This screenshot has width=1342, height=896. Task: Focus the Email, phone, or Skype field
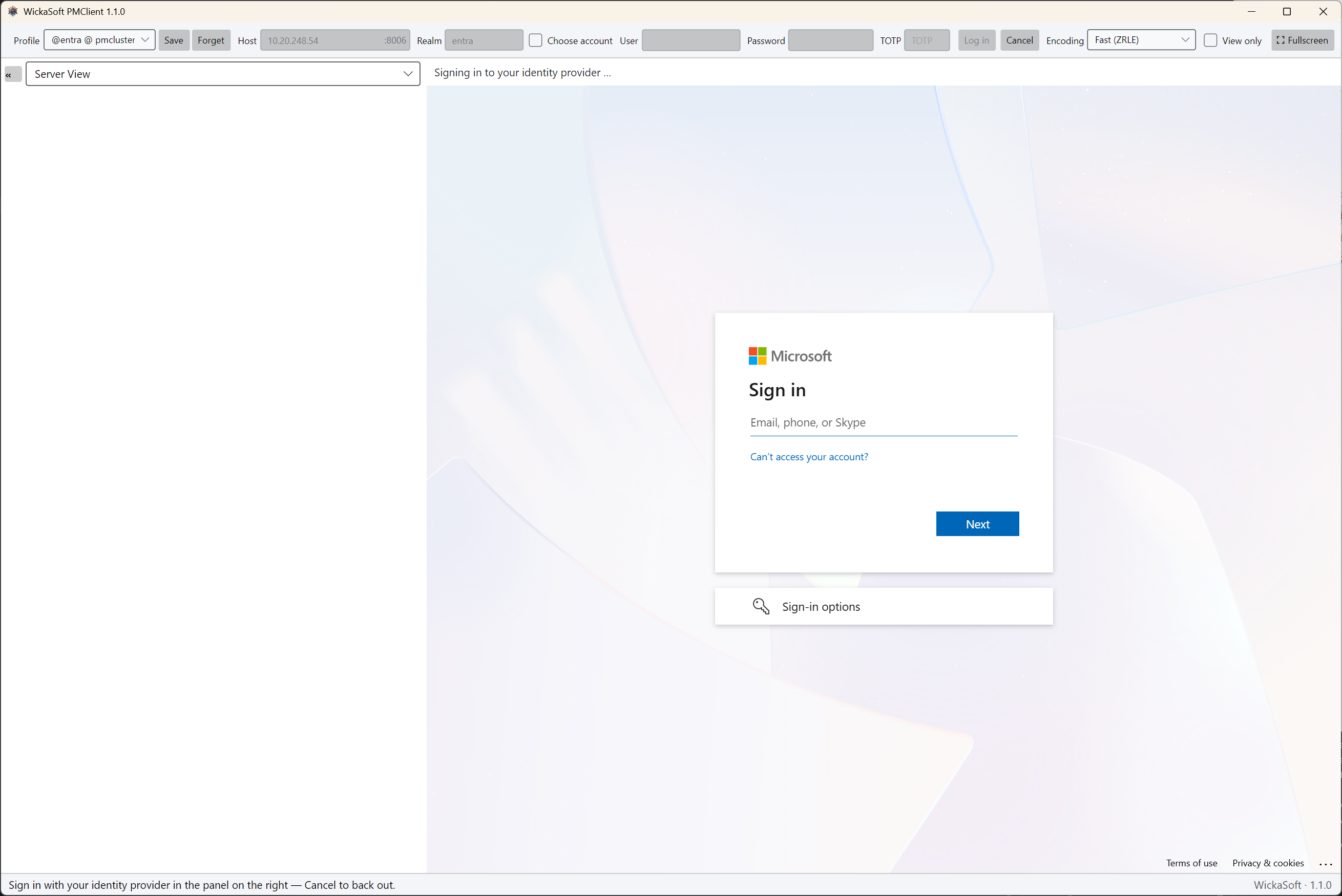point(884,423)
